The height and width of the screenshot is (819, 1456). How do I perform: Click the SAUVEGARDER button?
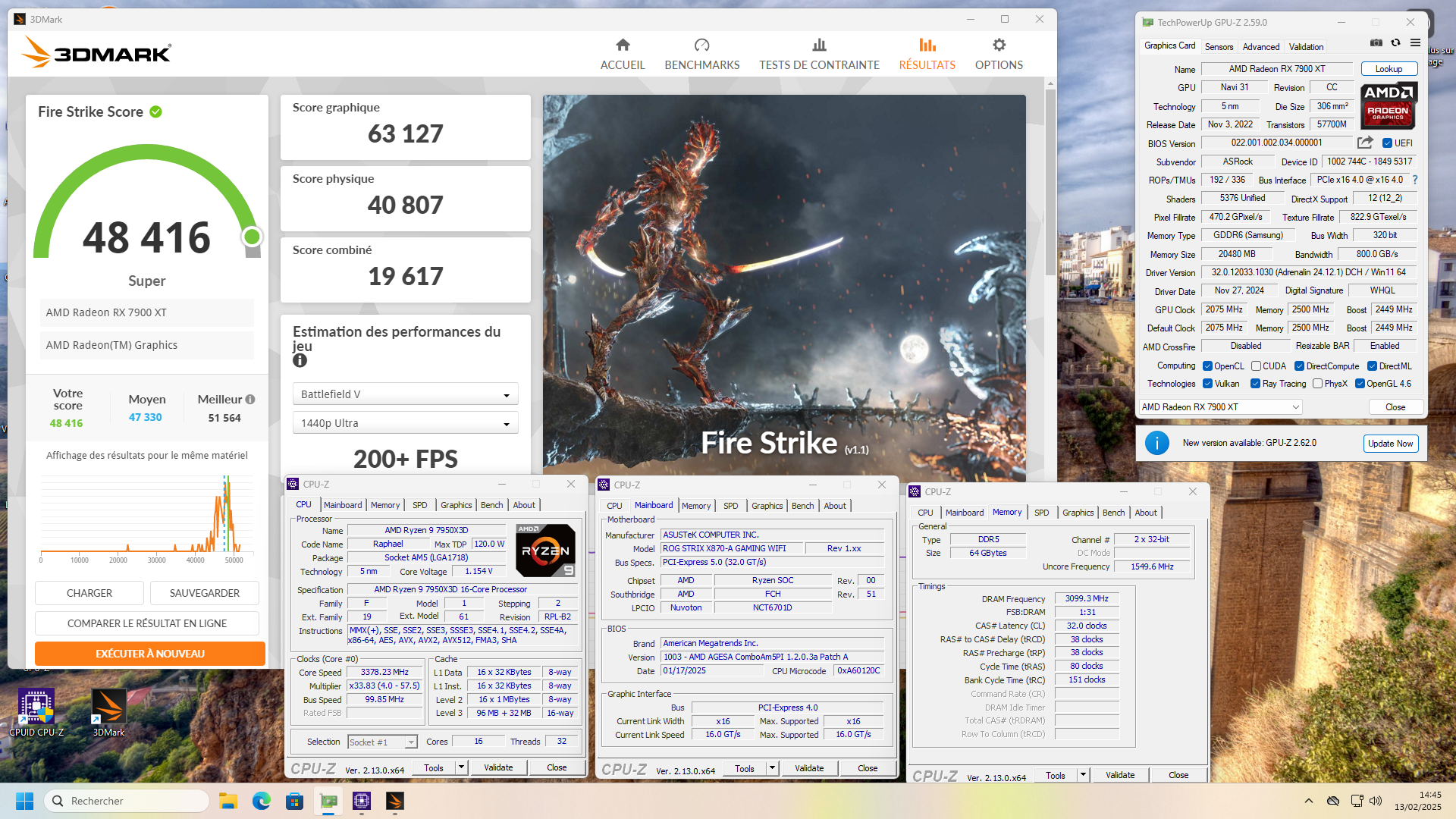point(205,593)
